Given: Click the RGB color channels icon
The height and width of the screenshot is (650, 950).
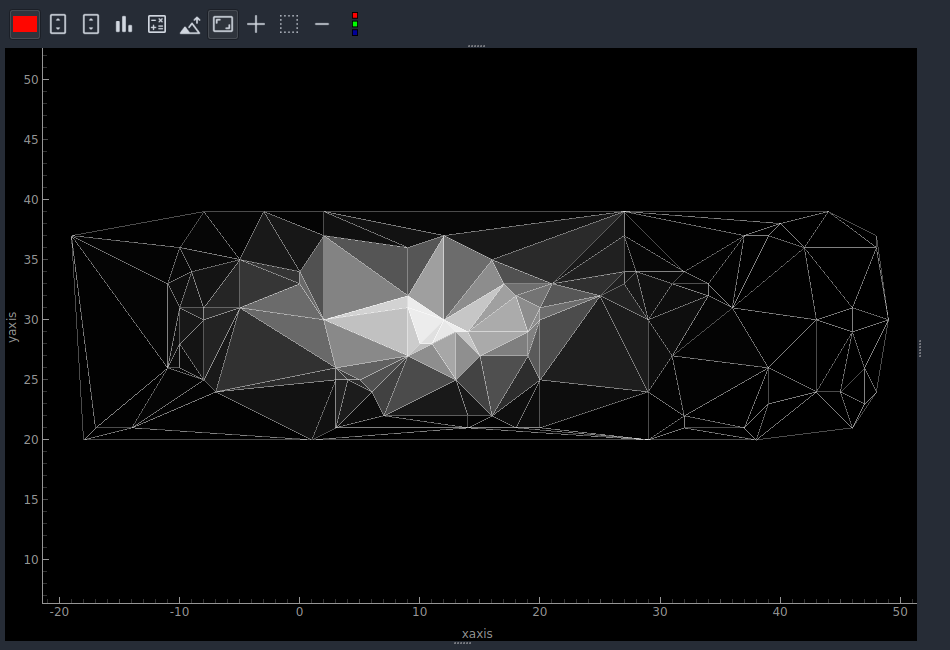Looking at the screenshot, I should 355,24.
